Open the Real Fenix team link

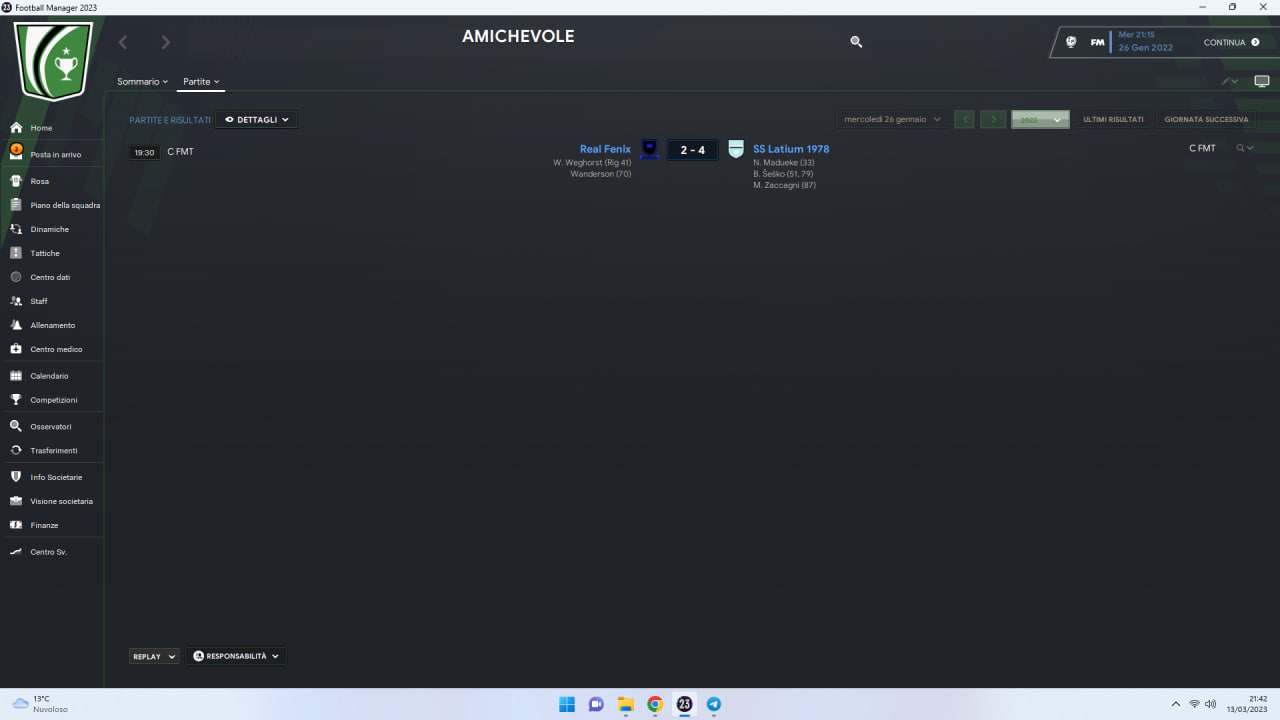(x=605, y=149)
